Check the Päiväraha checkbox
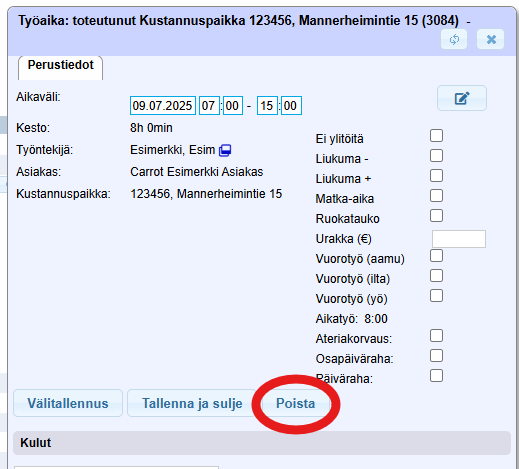The image size is (519, 469). coord(436,376)
